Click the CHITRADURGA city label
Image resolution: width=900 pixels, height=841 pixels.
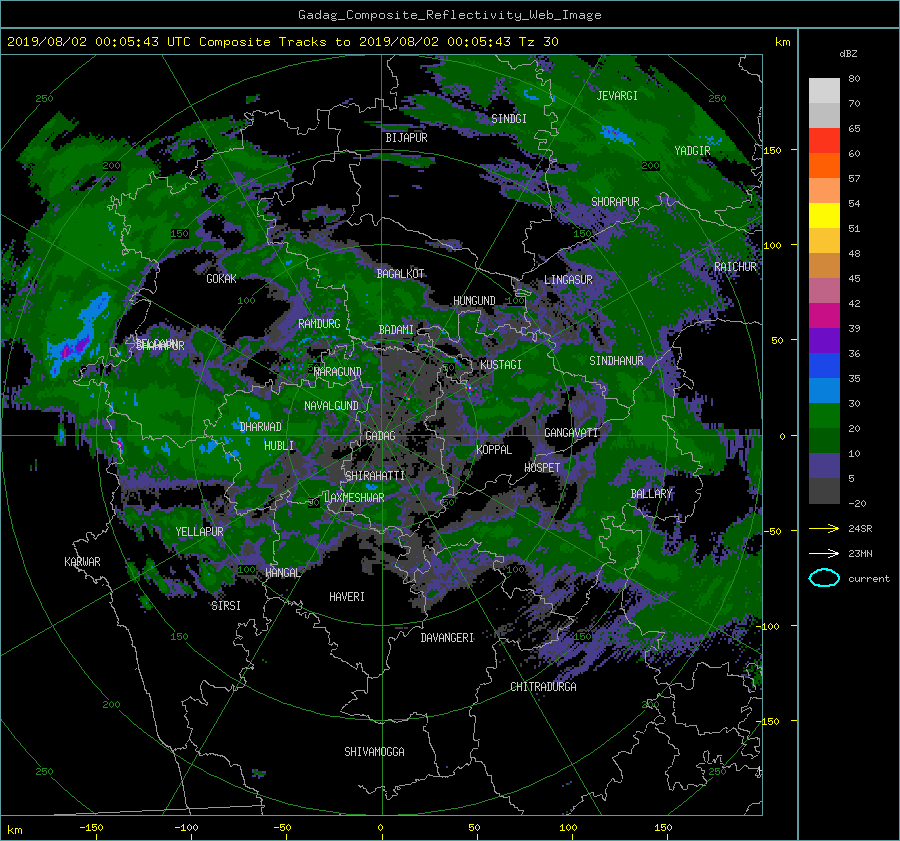coord(543,687)
